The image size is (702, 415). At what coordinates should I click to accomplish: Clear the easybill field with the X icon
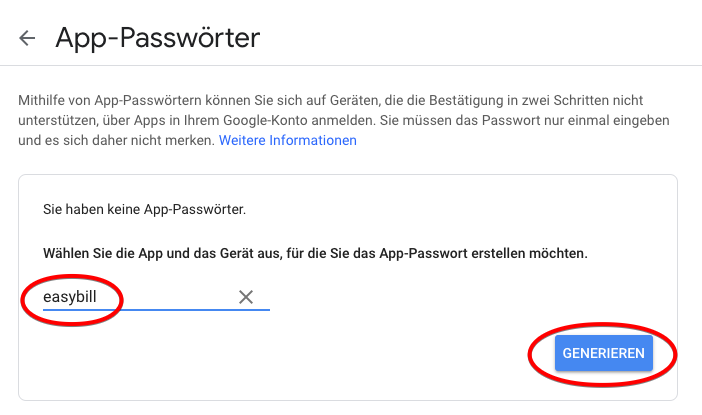(246, 297)
